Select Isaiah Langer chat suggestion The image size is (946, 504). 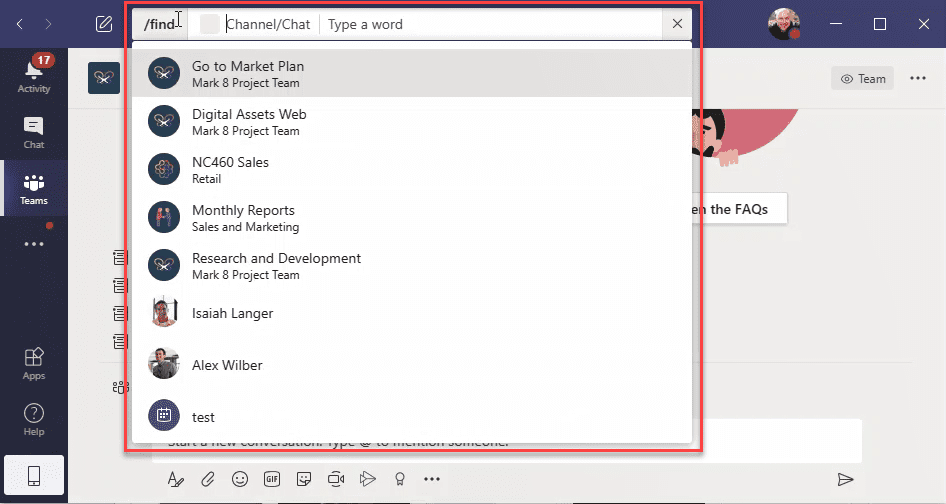(412, 313)
